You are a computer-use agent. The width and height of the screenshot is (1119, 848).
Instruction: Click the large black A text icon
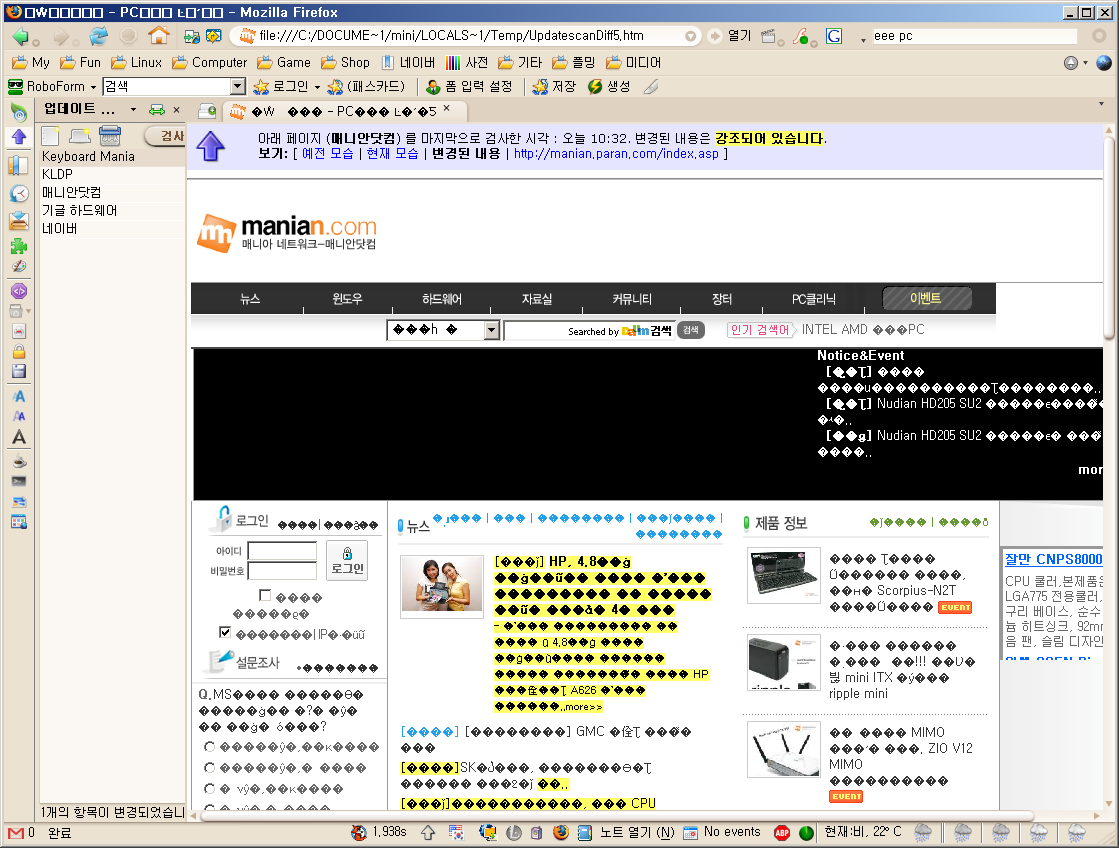[x=19, y=437]
